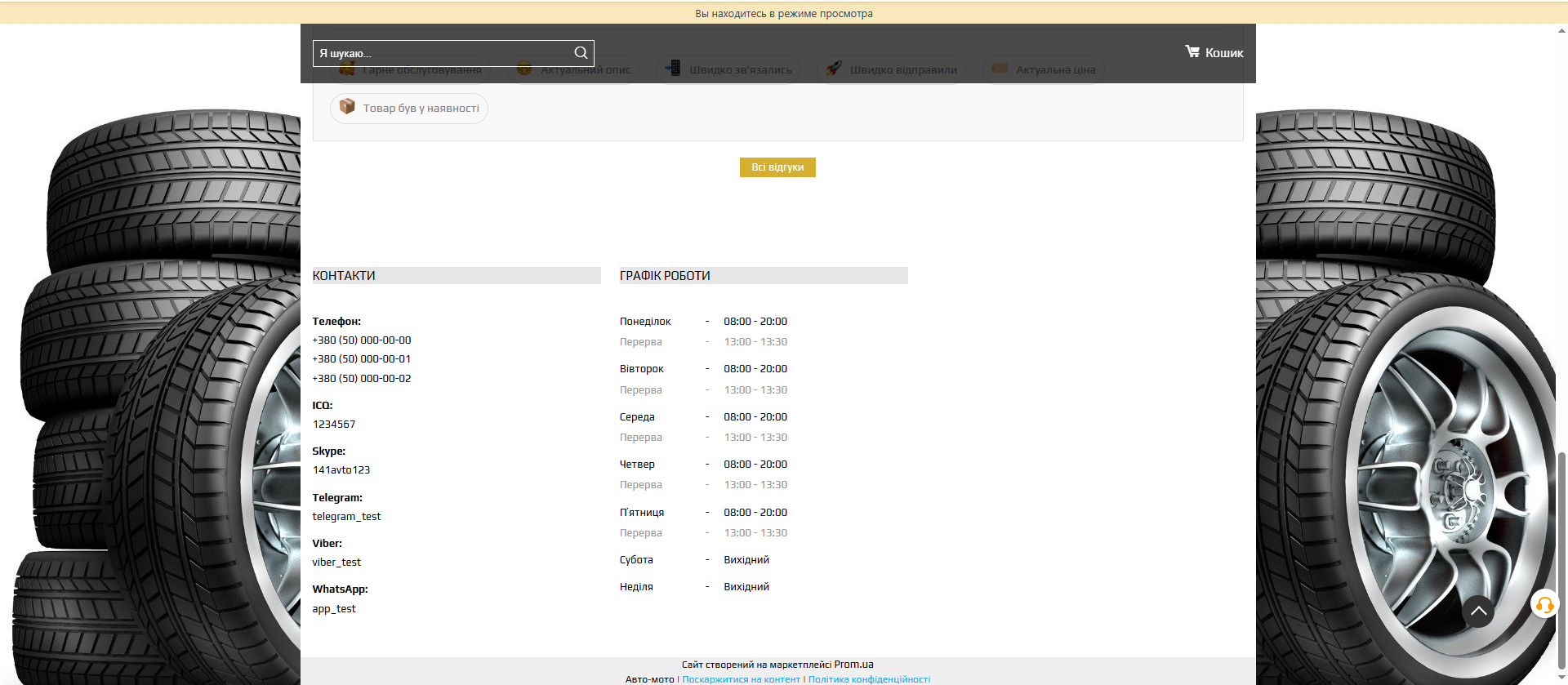Image resolution: width=1568 pixels, height=685 pixels.
Task: Click the 'Швидко зв'язались' review tag
Action: (x=728, y=70)
